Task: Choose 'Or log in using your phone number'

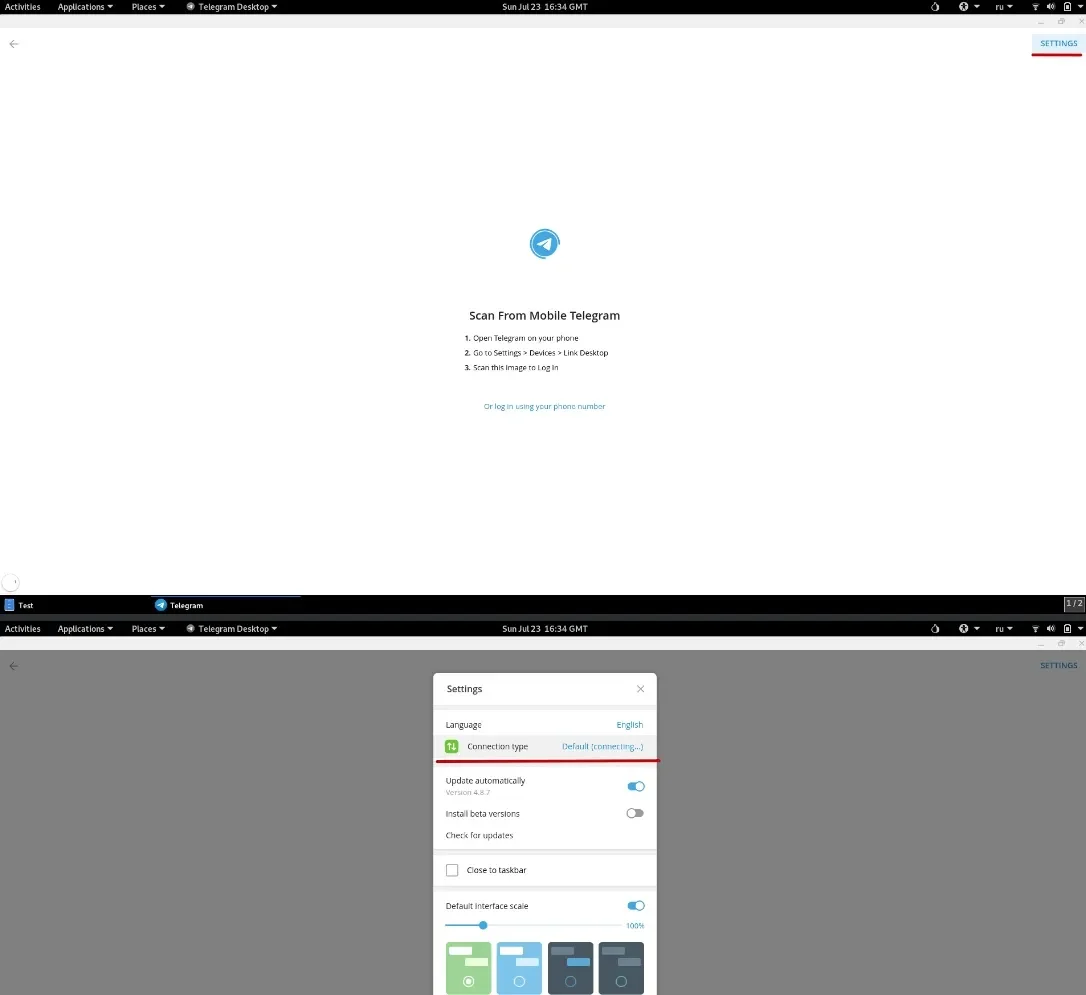Action: [544, 406]
